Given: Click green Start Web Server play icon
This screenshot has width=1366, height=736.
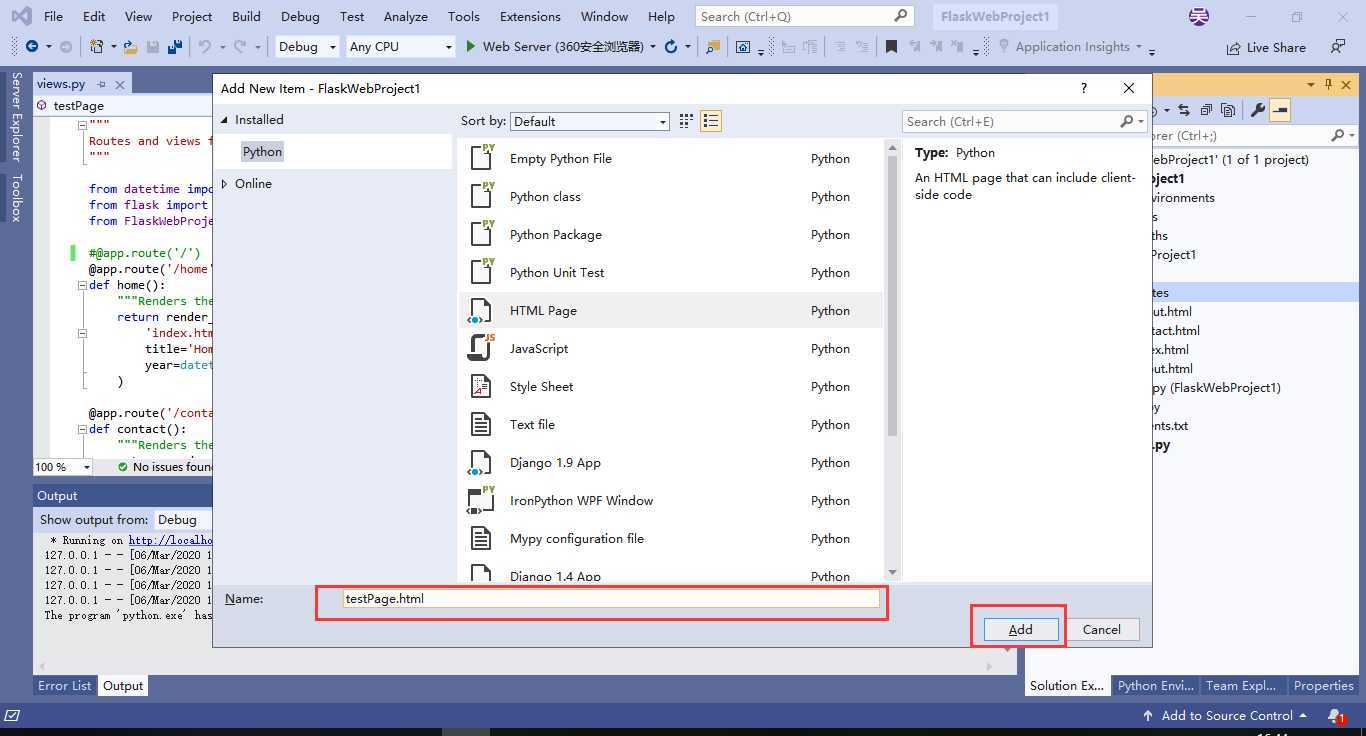Looking at the screenshot, I should pos(471,46).
